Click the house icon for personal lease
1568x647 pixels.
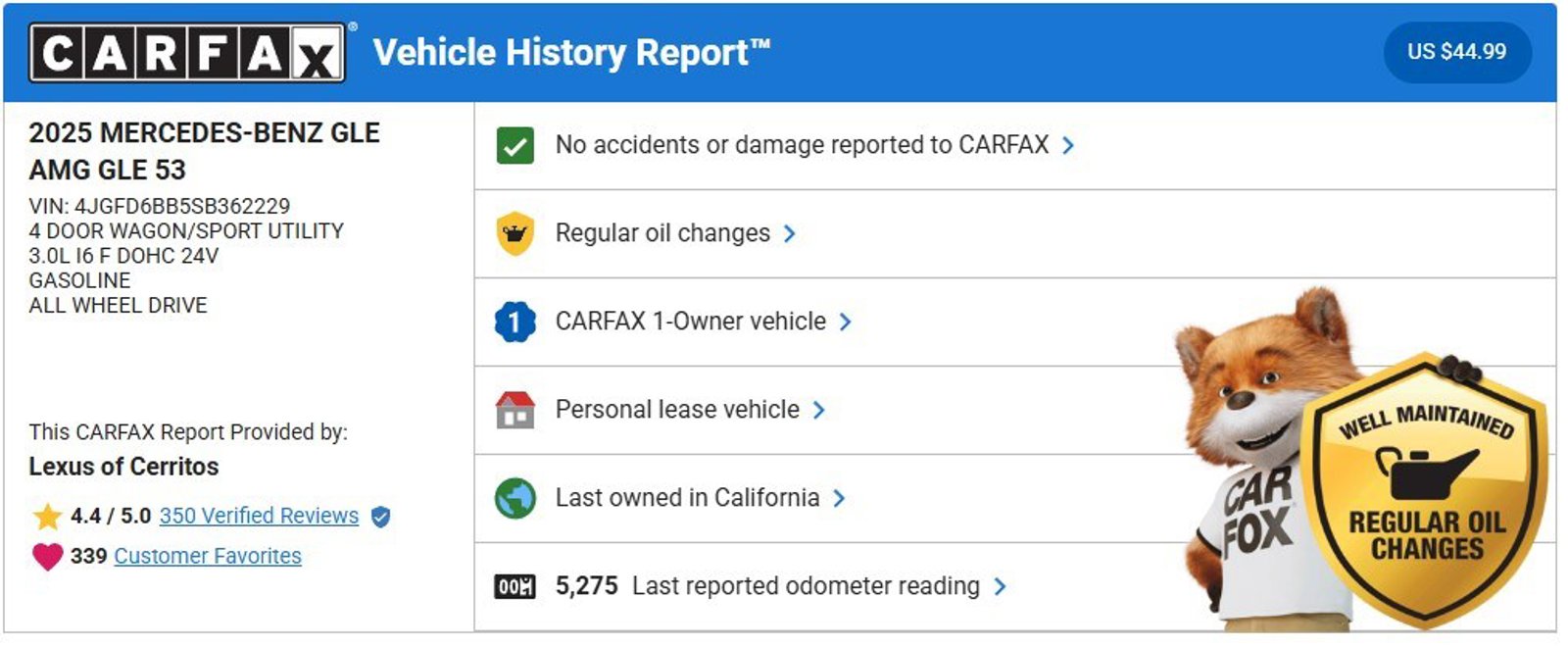pos(515,410)
